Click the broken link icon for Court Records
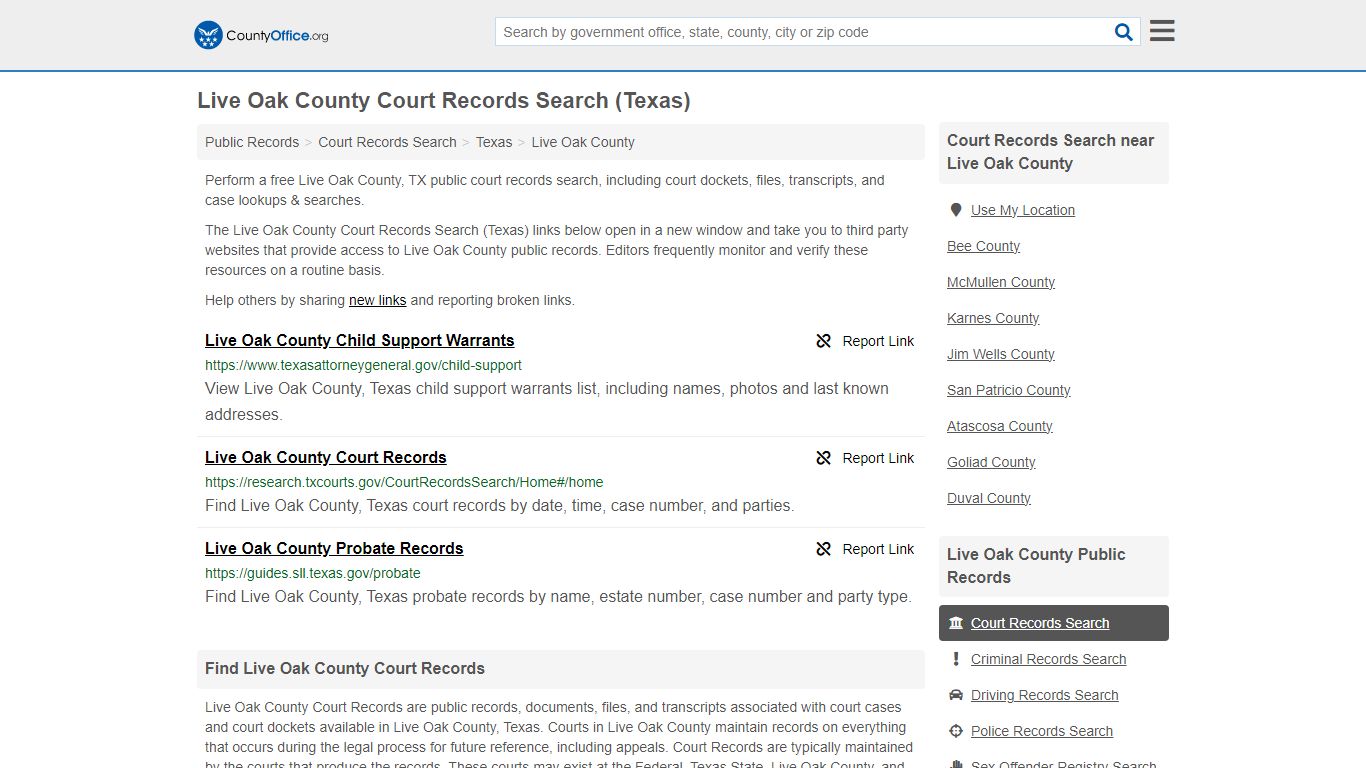The image size is (1366, 768). tap(824, 458)
